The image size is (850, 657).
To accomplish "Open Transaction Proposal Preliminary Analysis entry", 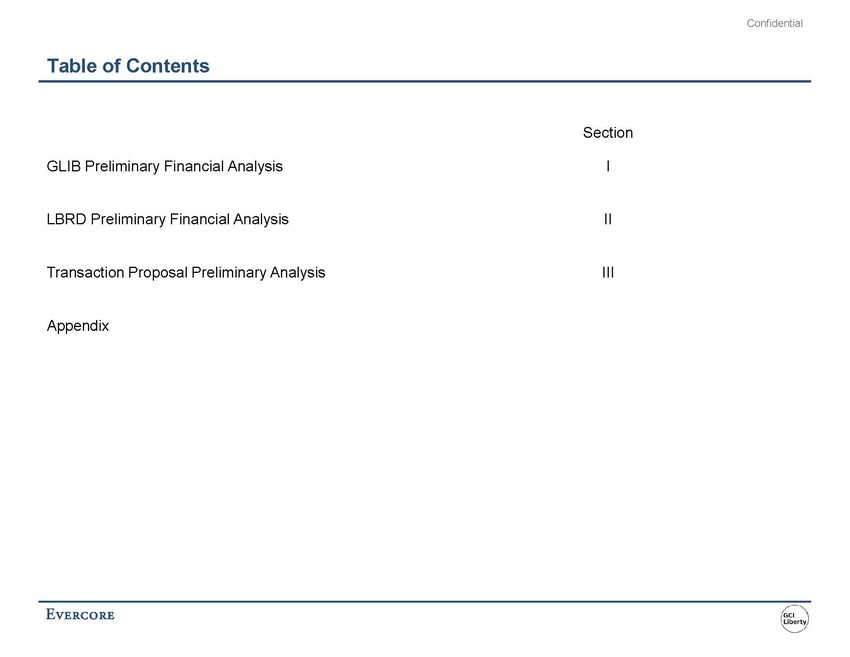I will pyautogui.click(x=186, y=272).
